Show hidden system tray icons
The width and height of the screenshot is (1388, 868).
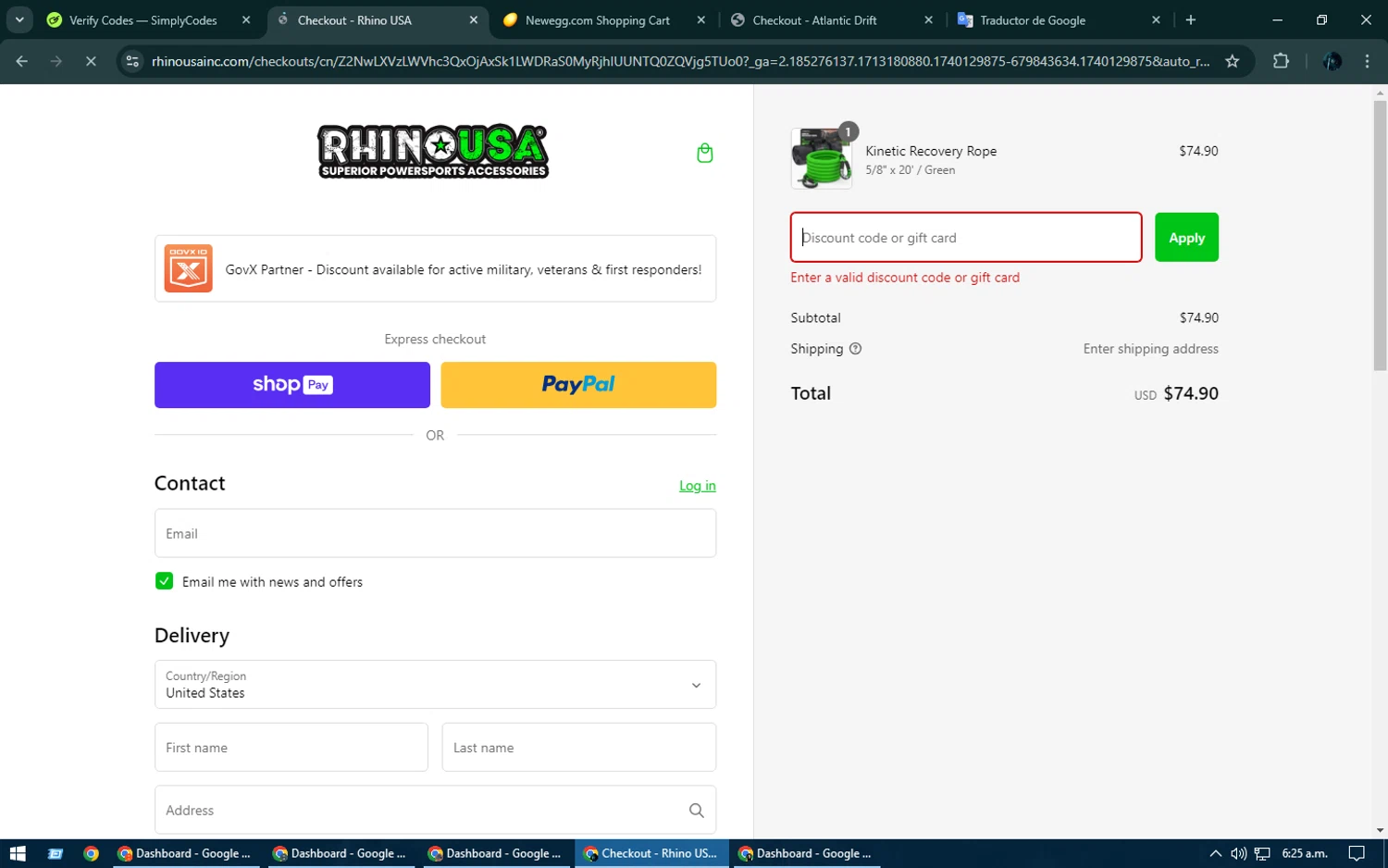(1215, 853)
